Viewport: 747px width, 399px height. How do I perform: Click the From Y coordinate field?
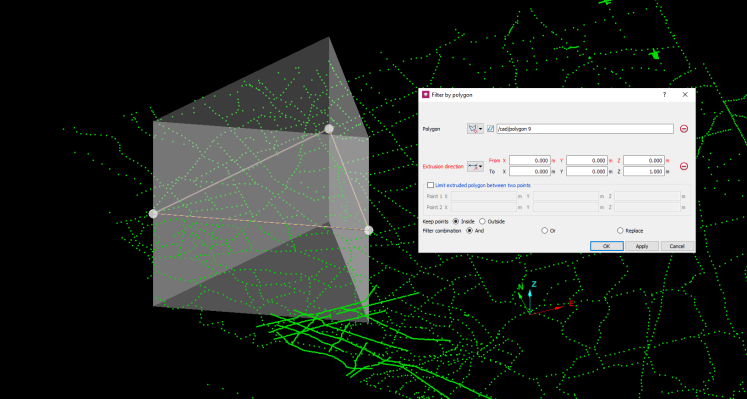pos(587,160)
